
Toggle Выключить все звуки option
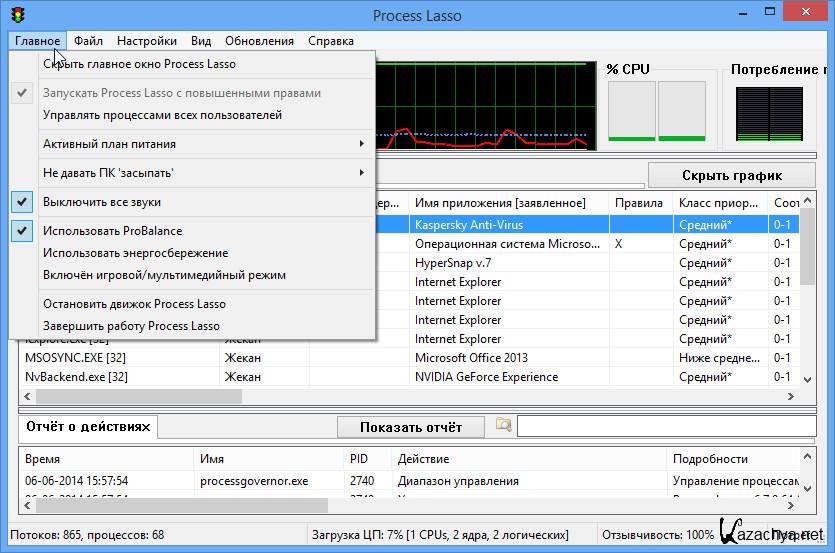click(101, 202)
